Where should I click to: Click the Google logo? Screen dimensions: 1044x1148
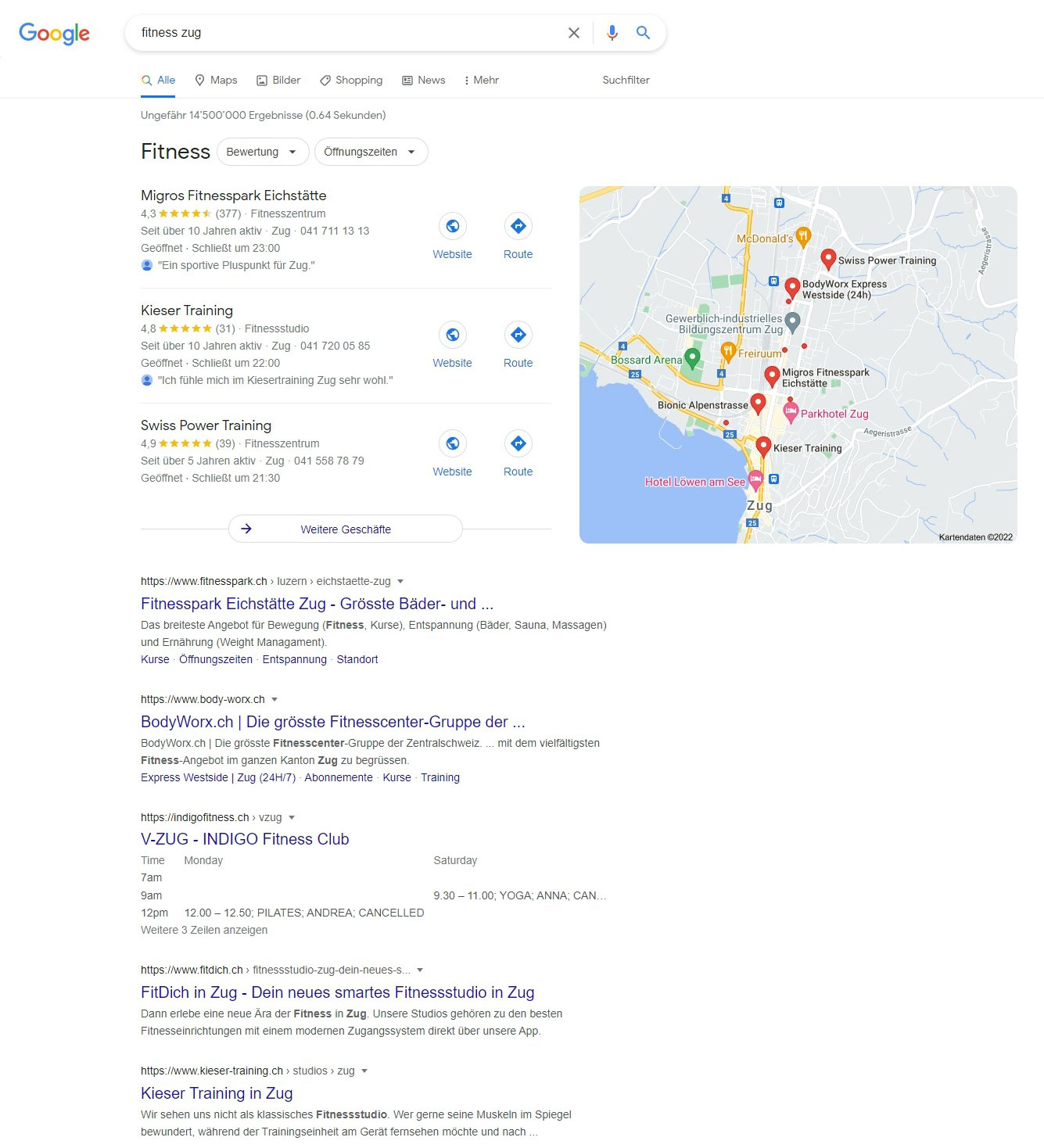click(54, 33)
